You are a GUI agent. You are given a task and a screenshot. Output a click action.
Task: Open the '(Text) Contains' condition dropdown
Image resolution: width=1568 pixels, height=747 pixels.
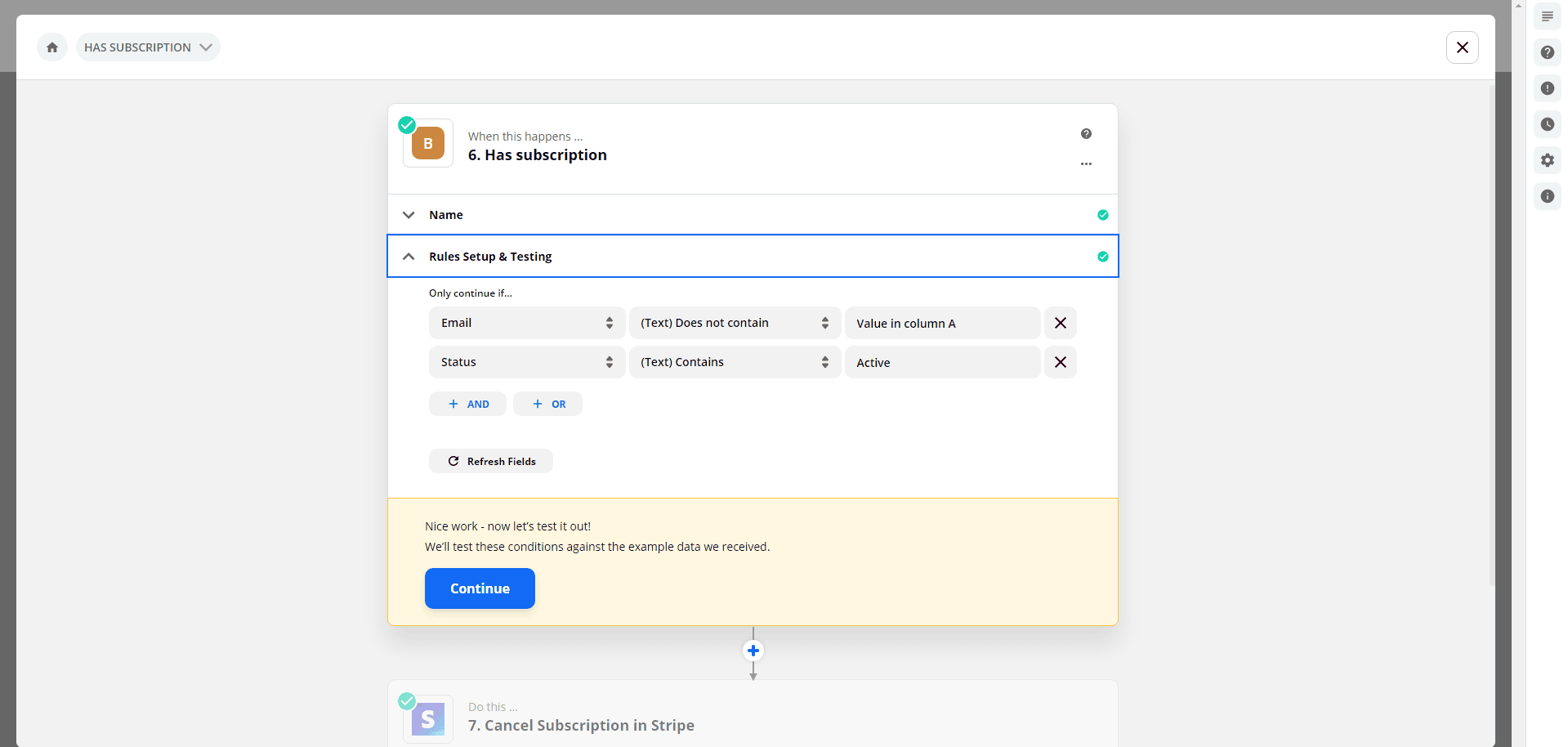pyautogui.click(x=735, y=362)
